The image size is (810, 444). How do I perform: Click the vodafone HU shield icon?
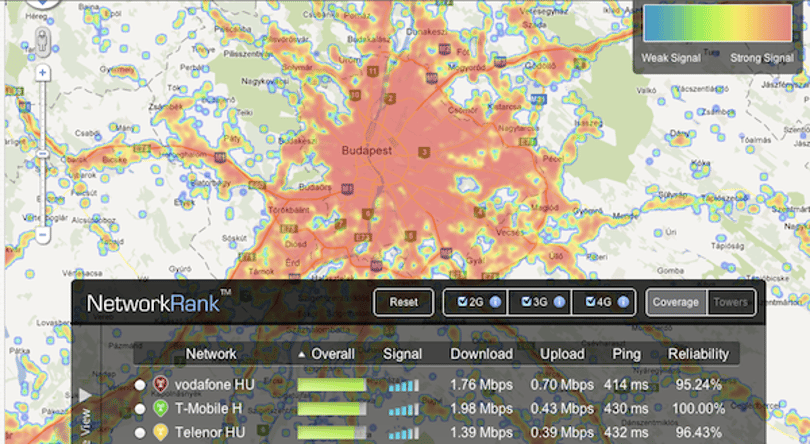coord(161,385)
